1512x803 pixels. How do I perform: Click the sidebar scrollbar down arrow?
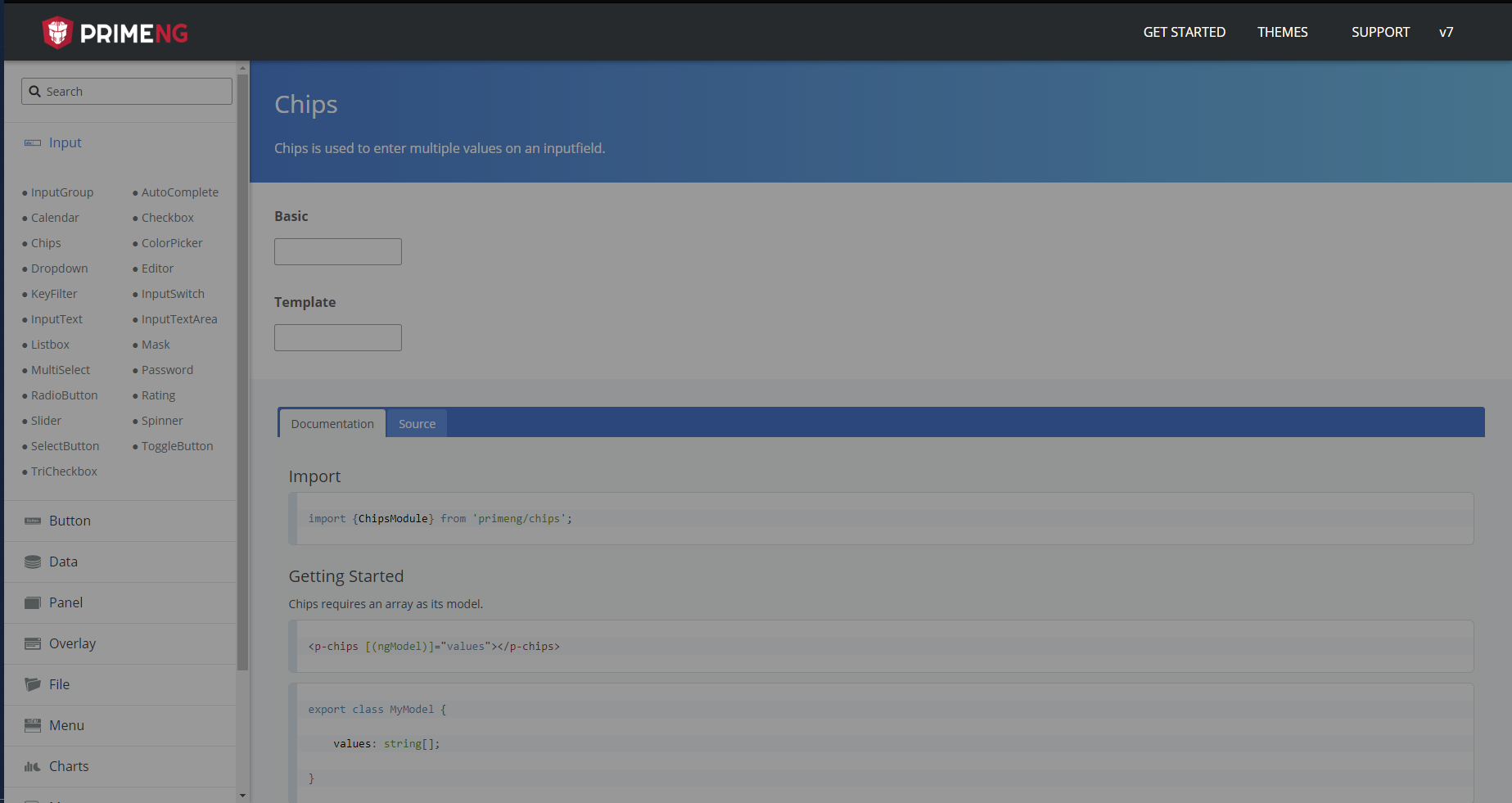[x=242, y=795]
